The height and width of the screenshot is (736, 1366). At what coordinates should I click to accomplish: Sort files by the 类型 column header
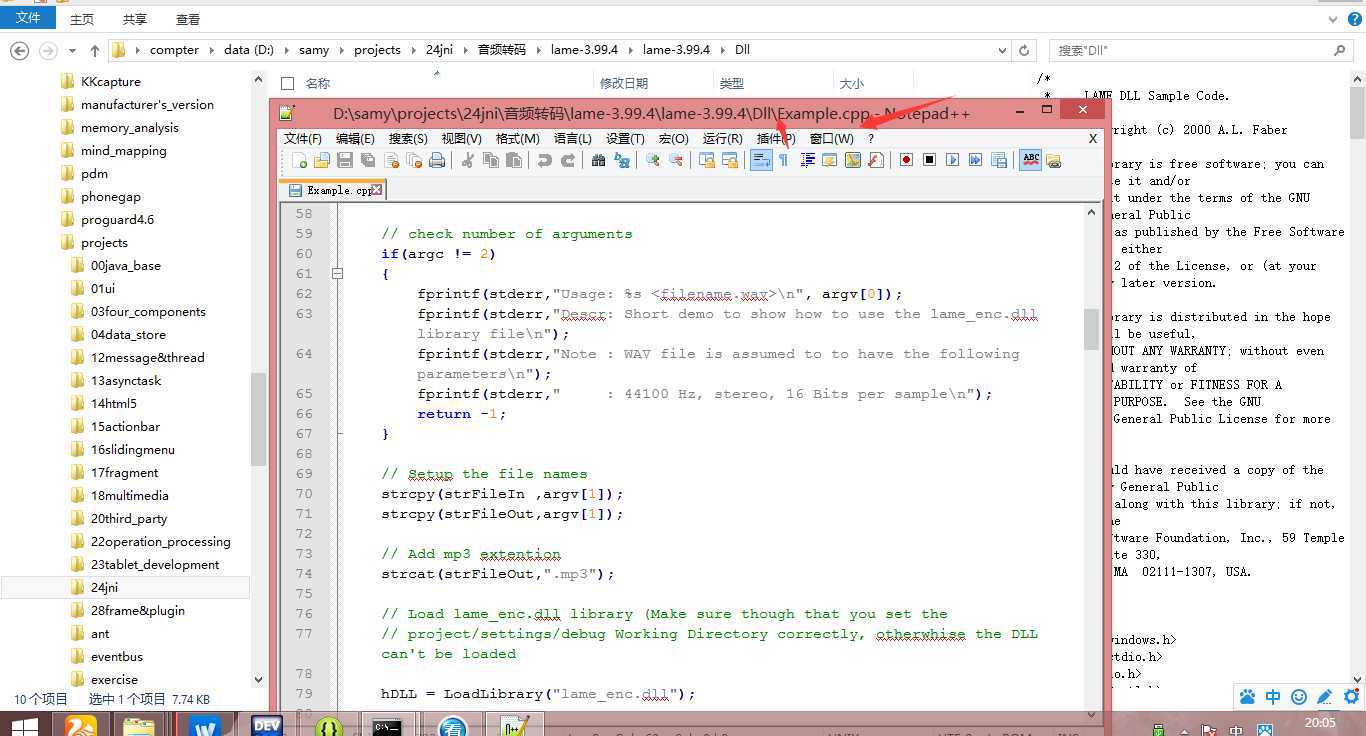pyautogui.click(x=731, y=84)
